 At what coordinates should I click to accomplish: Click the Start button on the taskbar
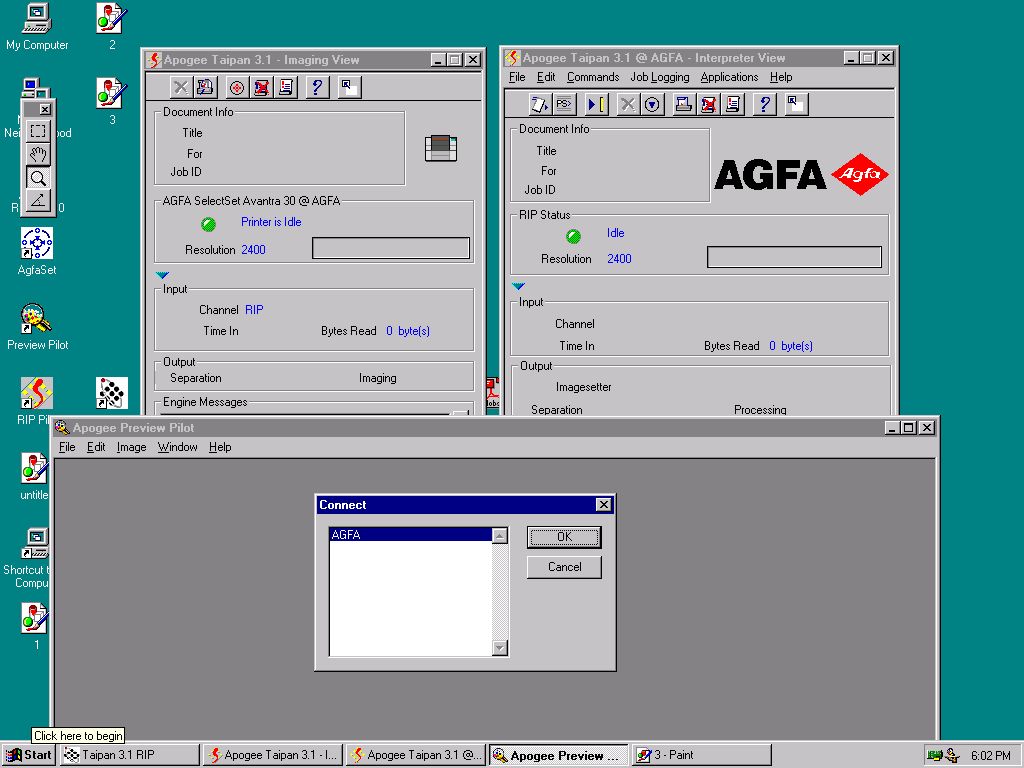[x=29, y=755]
